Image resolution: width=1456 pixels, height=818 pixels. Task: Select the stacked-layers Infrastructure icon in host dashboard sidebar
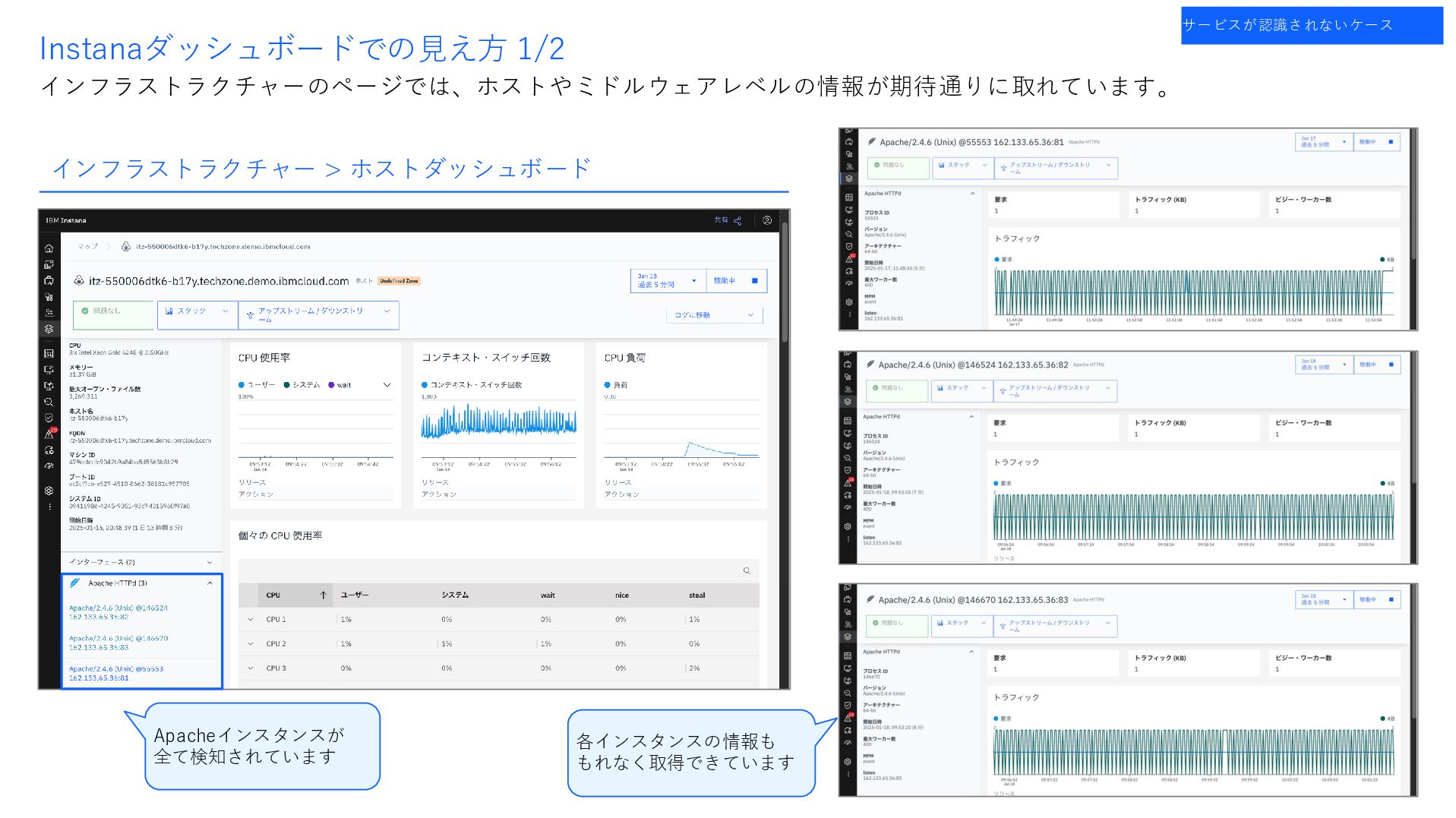coord(49,329)
